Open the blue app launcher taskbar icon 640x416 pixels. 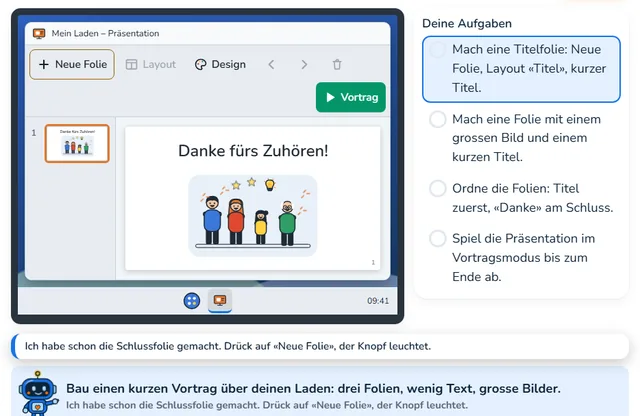pyautogui.click(x=192, y=301)
